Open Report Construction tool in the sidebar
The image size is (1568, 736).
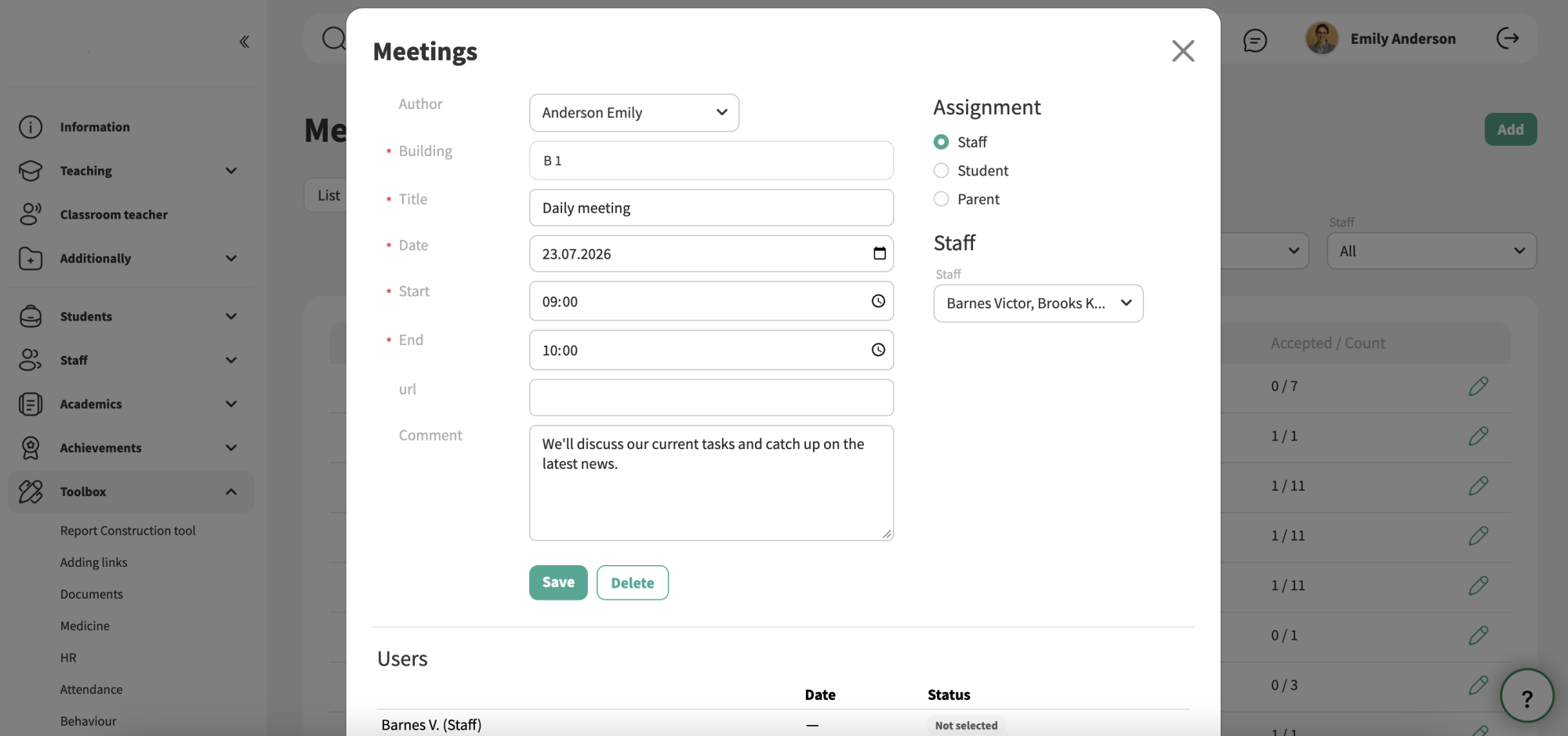[x=128, y=531]
